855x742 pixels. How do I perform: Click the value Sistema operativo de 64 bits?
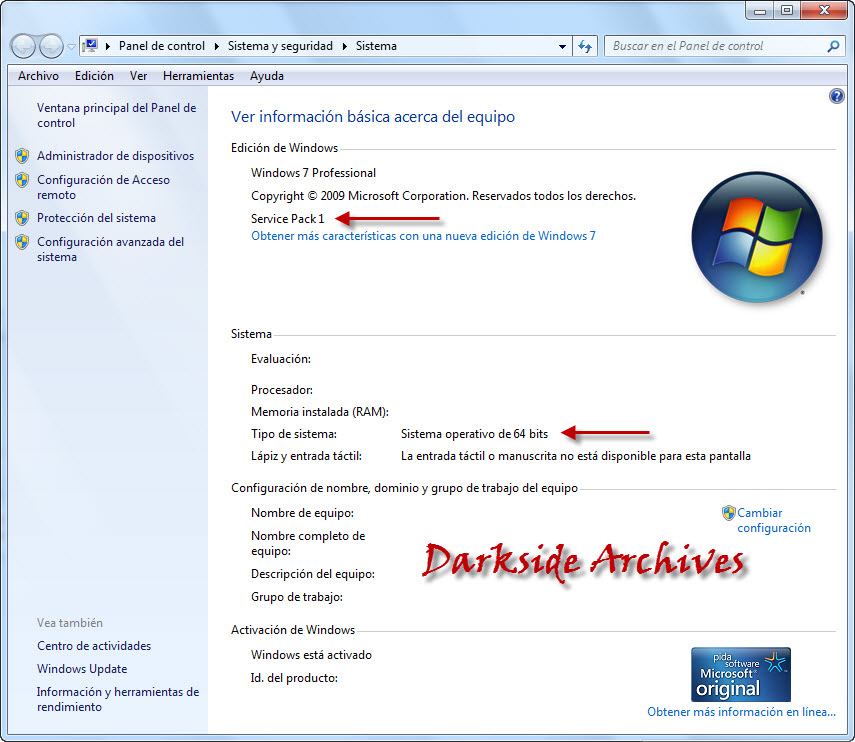click(474, 434)
